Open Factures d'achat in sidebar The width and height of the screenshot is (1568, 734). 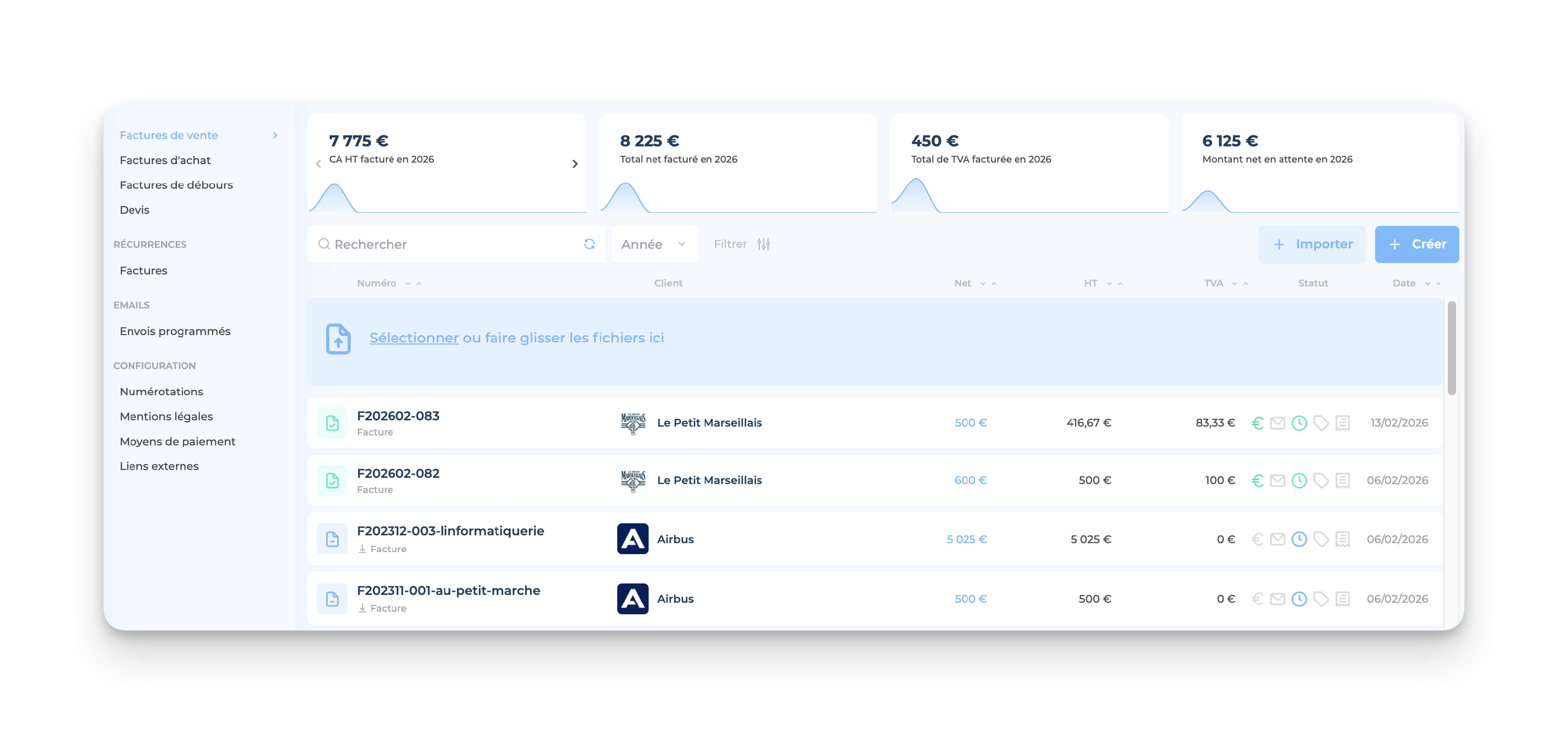[165, 160]
